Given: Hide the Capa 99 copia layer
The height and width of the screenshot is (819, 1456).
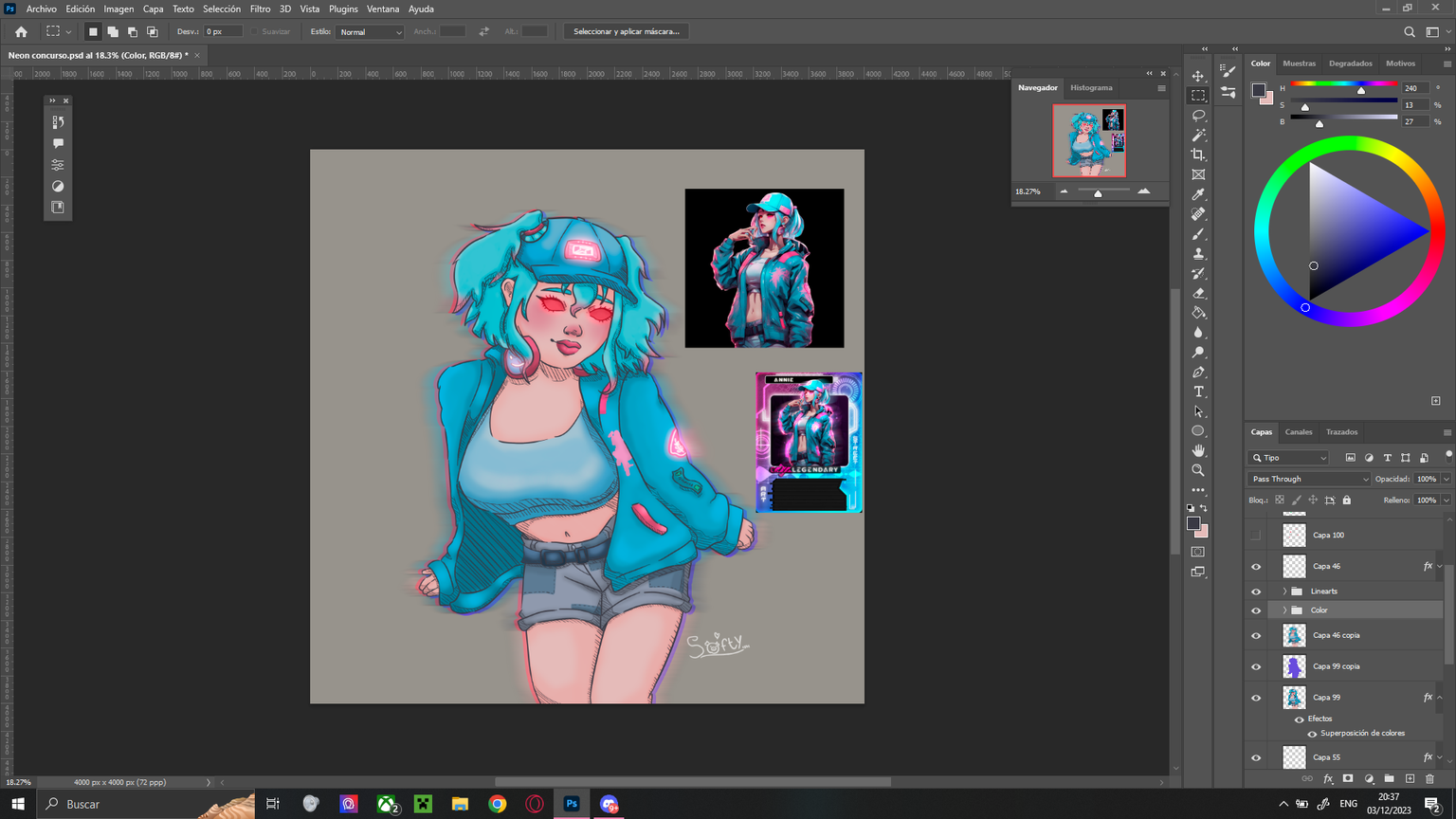Looking at the screenshot, I should pyautogui.click(x=1256, y=667).
